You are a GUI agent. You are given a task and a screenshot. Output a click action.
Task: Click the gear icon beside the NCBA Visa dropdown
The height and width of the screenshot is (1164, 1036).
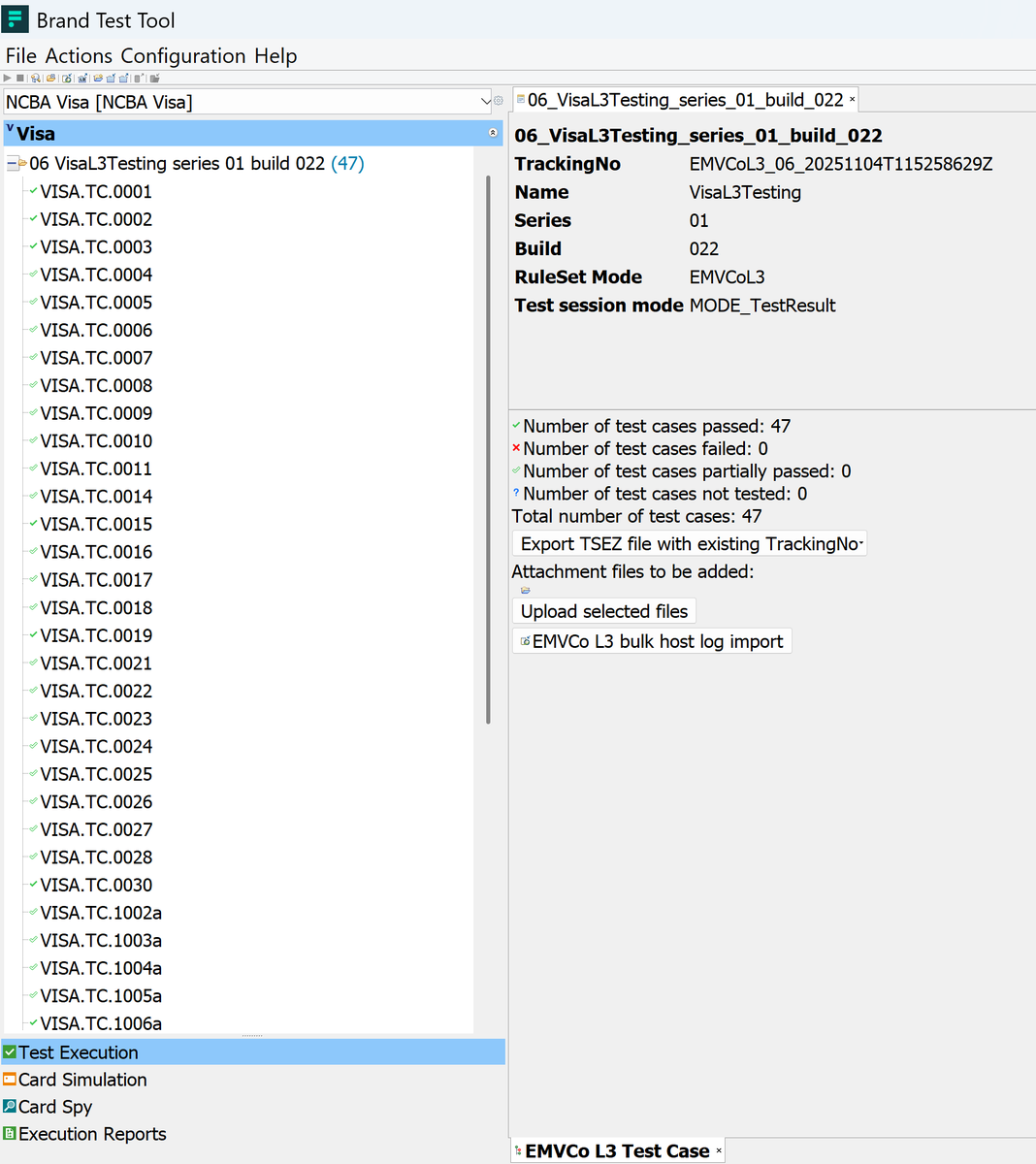499,101
